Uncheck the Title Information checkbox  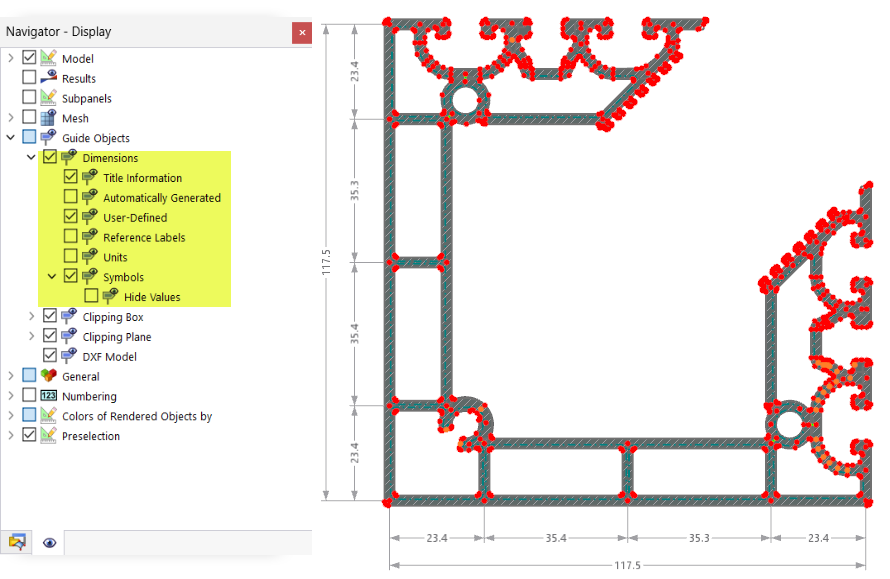[x=72, y=177]
